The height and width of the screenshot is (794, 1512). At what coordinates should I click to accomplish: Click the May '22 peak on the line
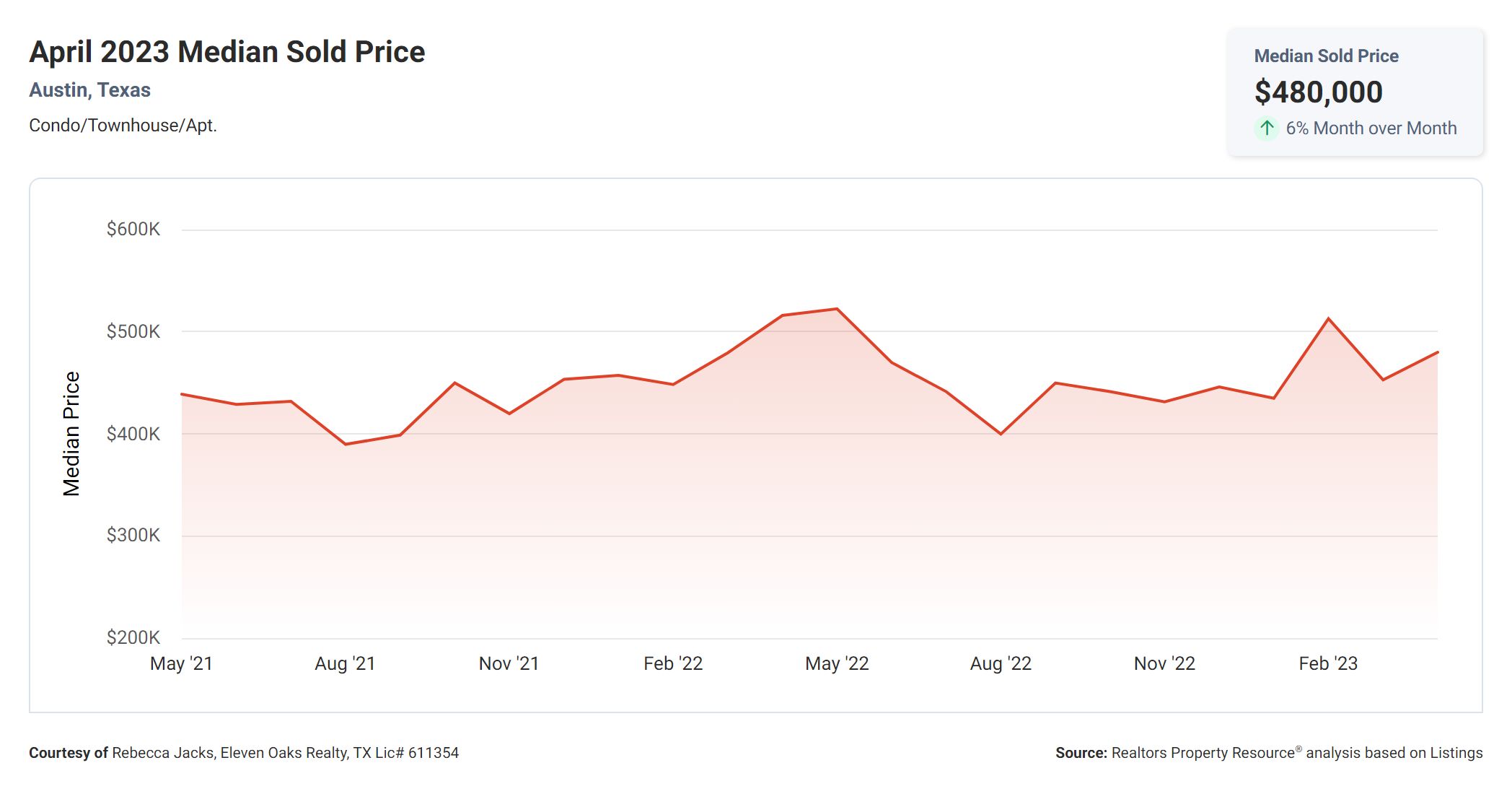point(837,309)
